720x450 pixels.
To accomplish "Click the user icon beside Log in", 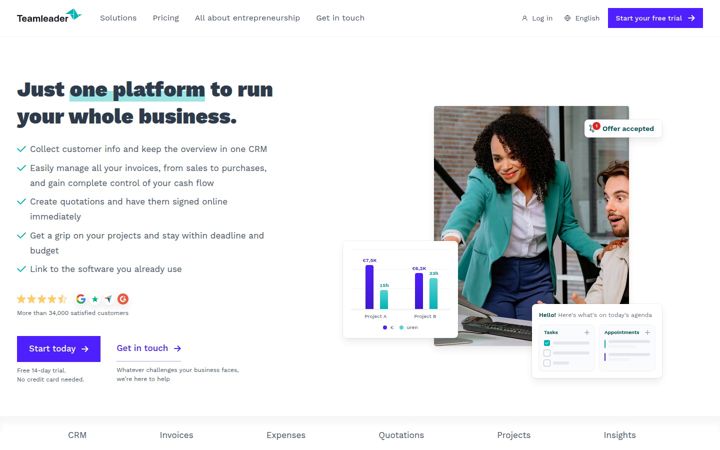I will pos(524,18).
